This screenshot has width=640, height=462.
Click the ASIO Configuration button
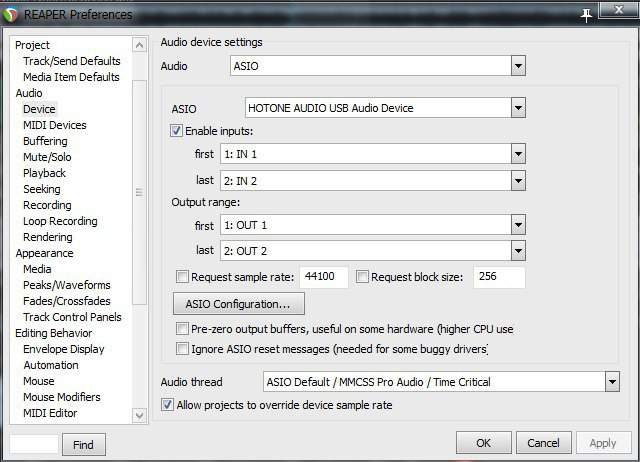(x=239, y=304)
